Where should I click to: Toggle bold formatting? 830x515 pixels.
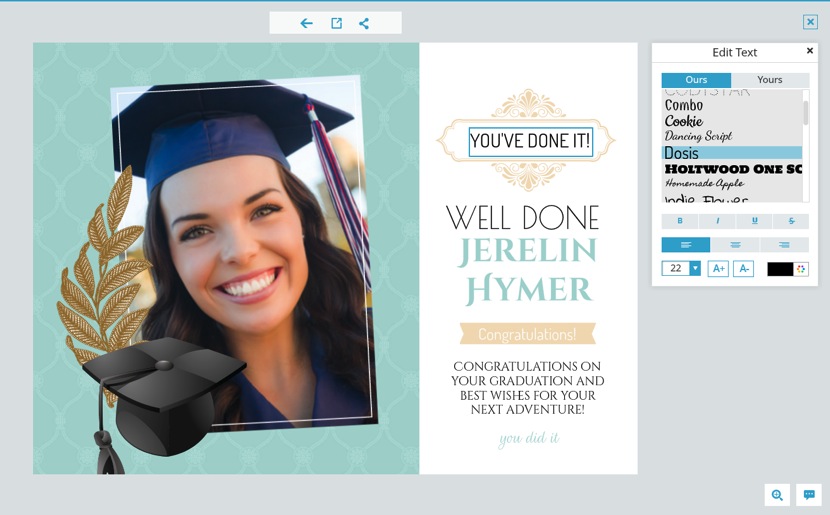pyautogui.click(x=680, y=221)
